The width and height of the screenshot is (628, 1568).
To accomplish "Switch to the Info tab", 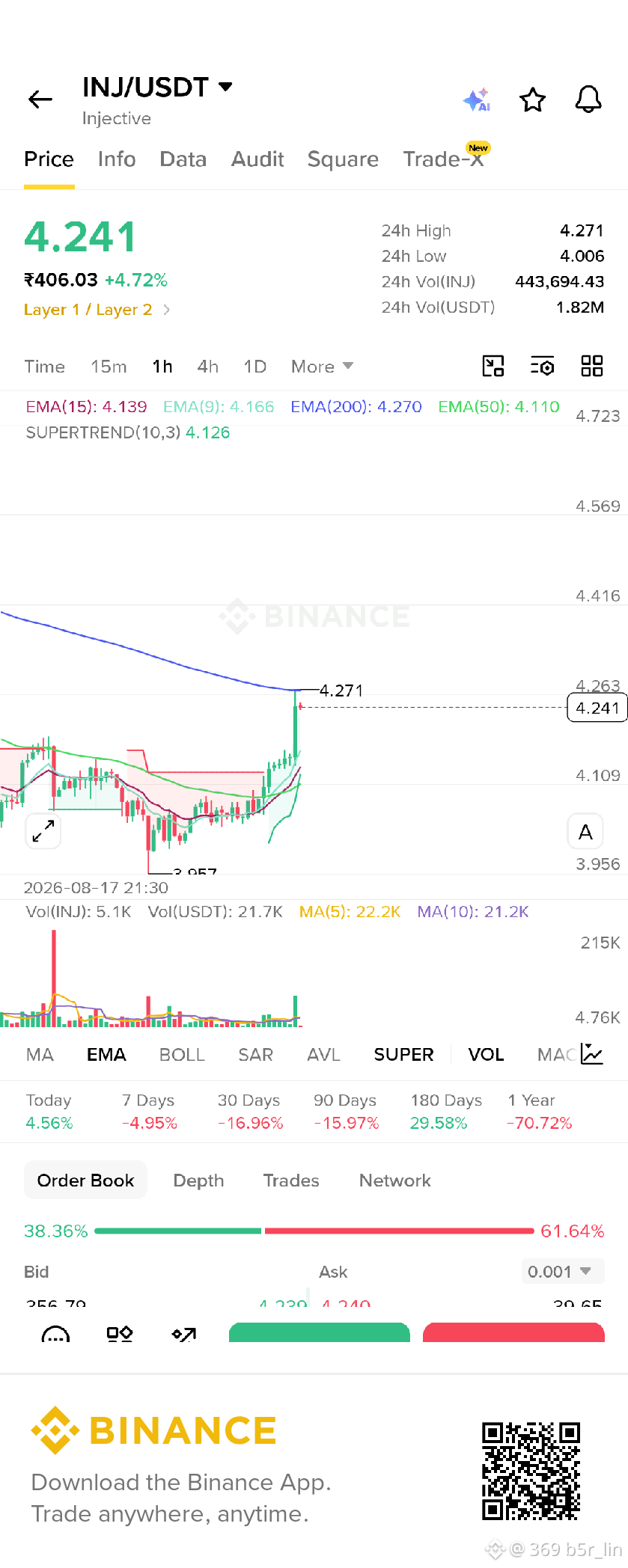I will point(117,159).
